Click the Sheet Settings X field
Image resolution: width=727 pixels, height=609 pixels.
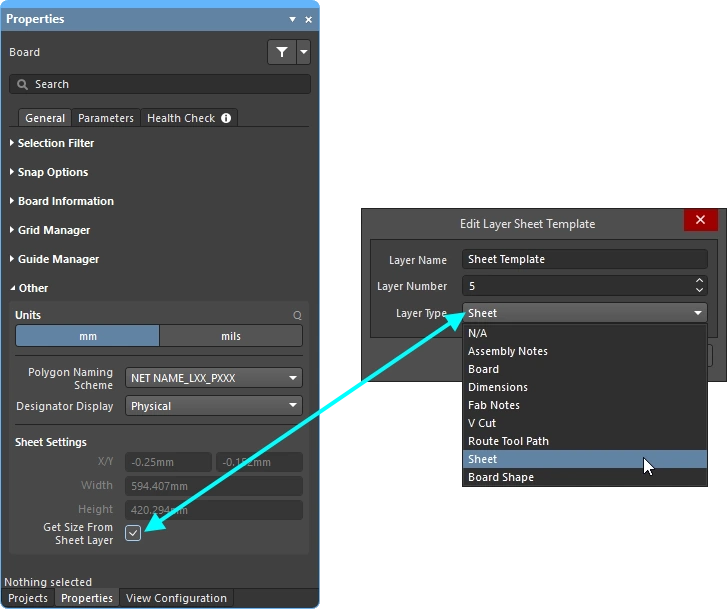click(x=168, y=462)
